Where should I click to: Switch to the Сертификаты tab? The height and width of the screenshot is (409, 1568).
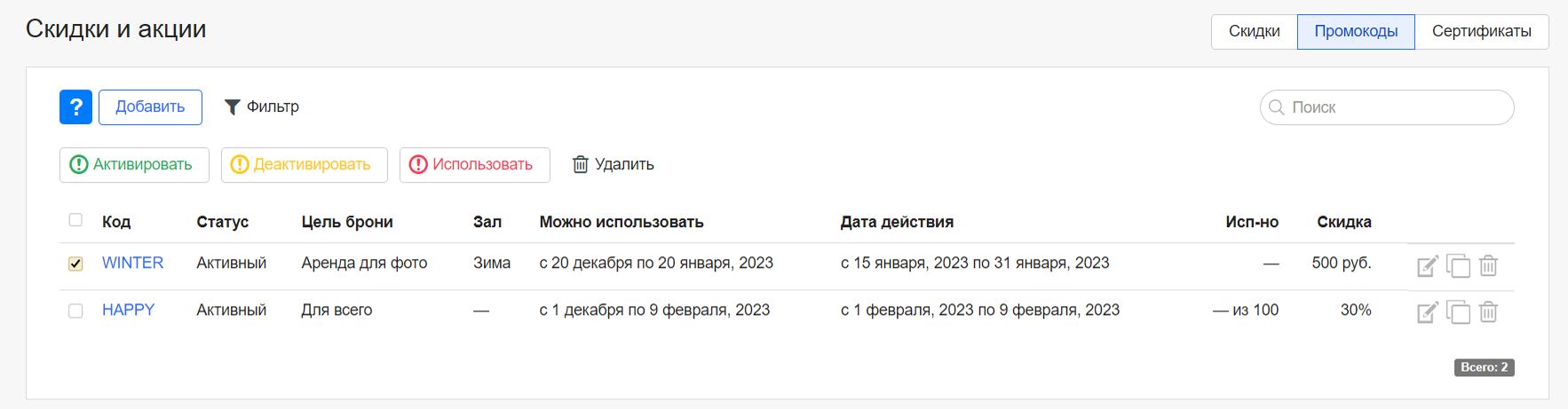(1481, 32)
